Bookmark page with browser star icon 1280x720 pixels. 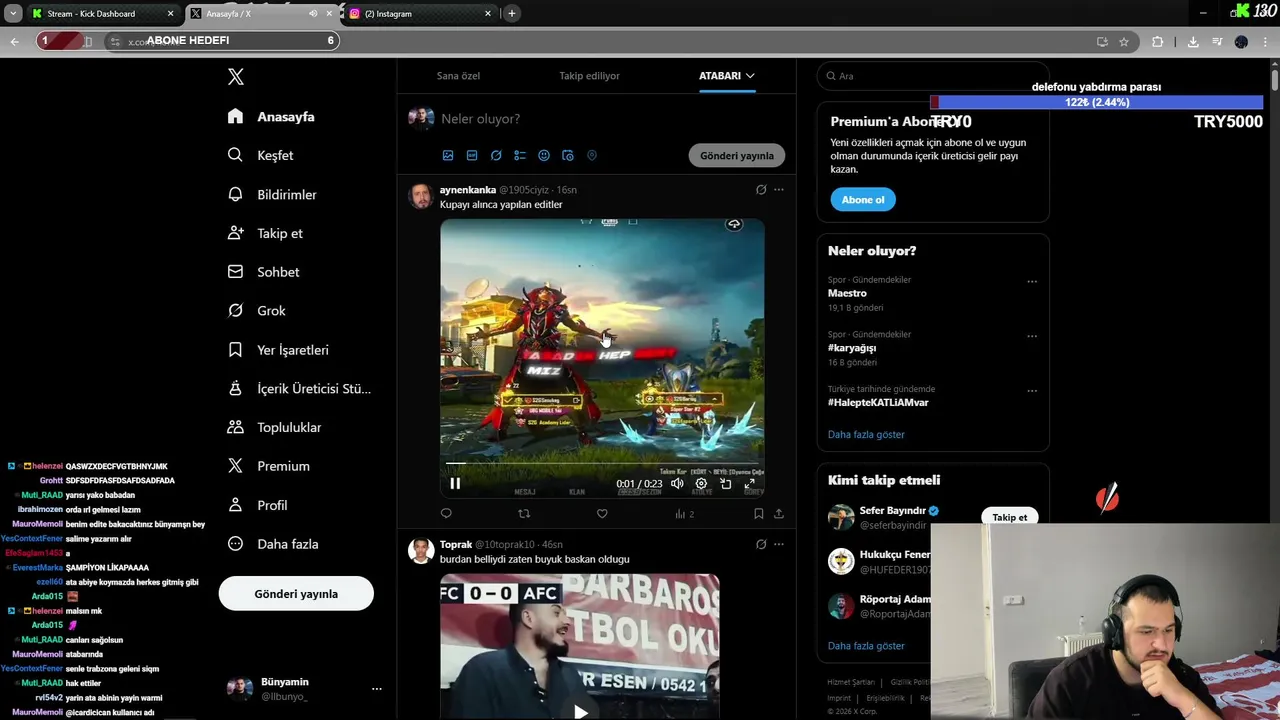pyautogui.click(x=1124, y=42)
